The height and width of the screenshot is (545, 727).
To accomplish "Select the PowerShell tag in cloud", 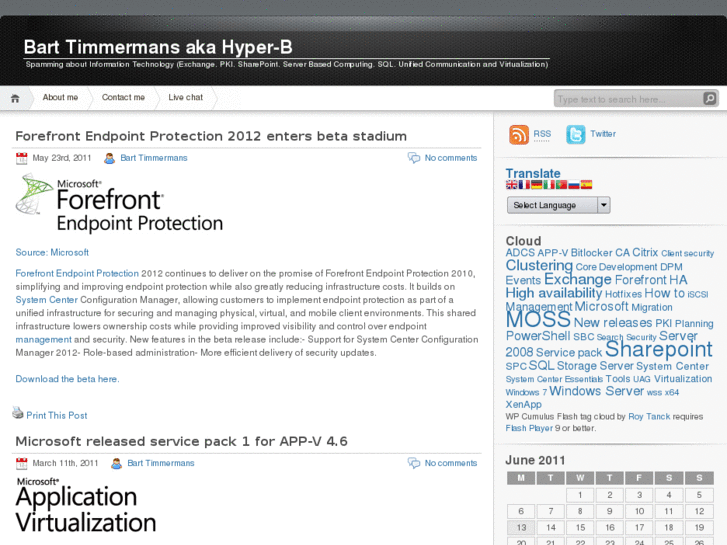I will coord(538,336).
